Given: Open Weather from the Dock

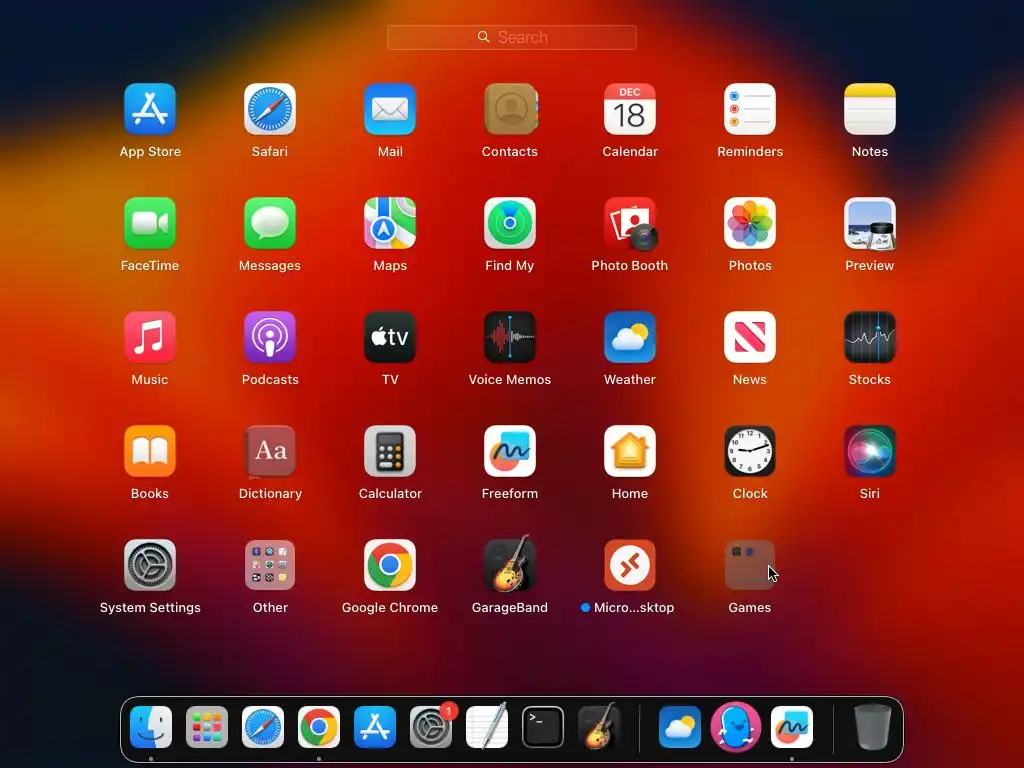Looking at the screenshot, I should pyautogui.click(x=680, y=727).
